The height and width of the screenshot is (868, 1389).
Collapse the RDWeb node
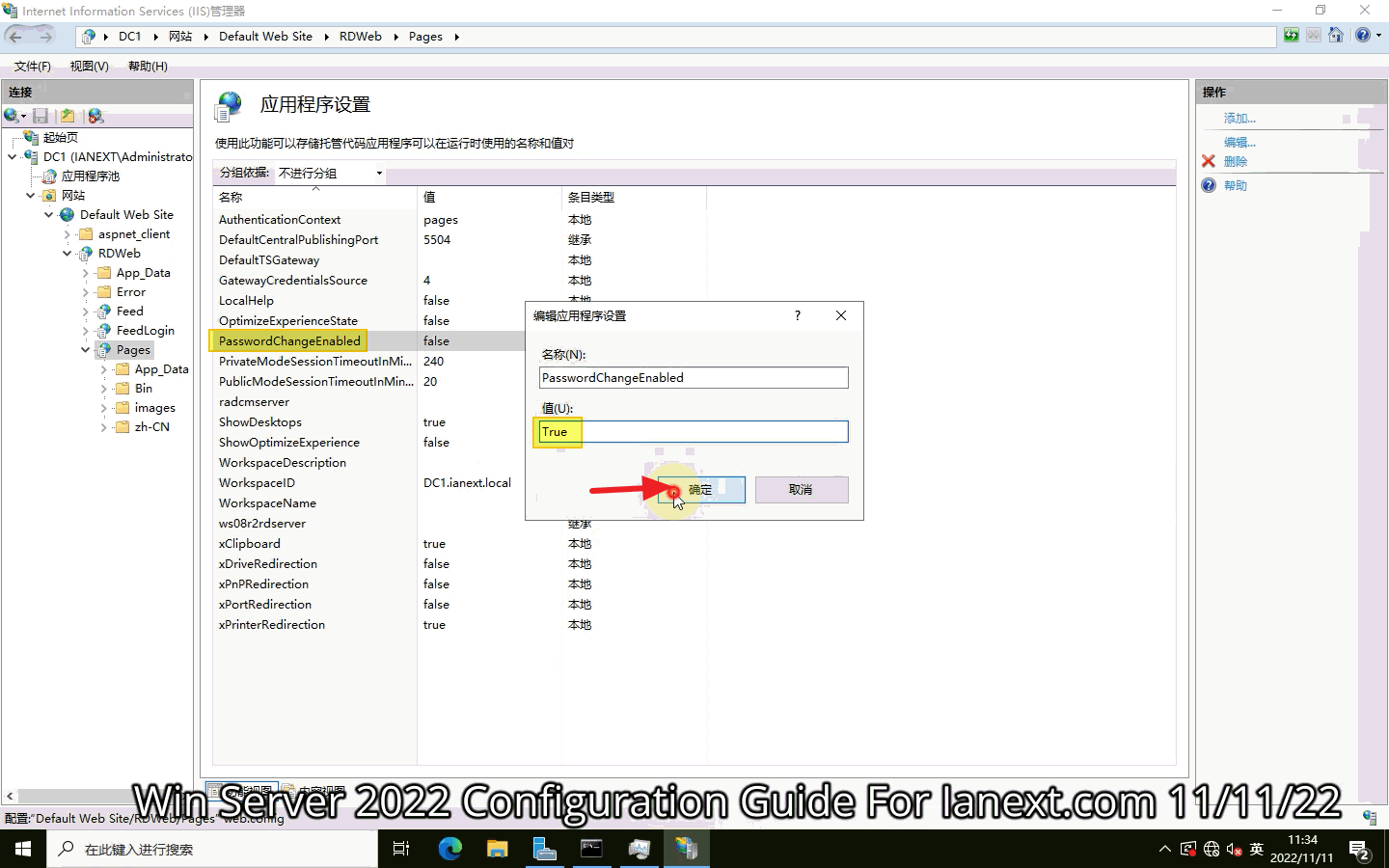coord(67,253)
